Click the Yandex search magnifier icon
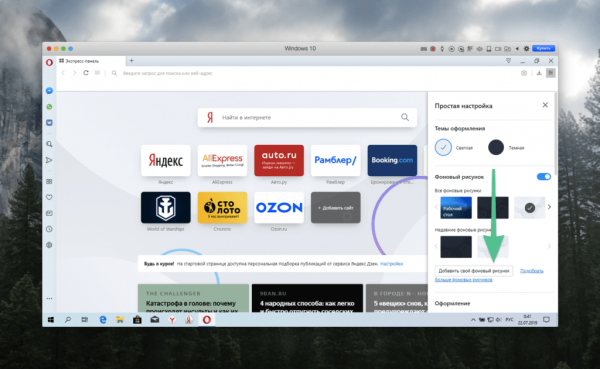Viewport: 600px width, 369px height. (x=405, y=117)
